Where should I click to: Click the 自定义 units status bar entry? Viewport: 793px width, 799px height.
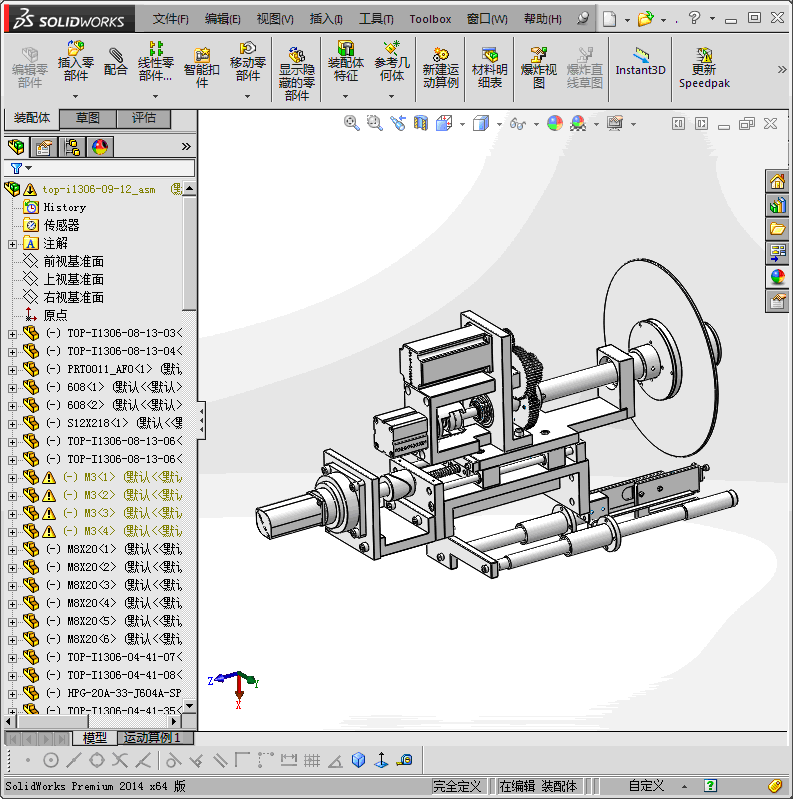pyautogui.click(x=647, y=786)
